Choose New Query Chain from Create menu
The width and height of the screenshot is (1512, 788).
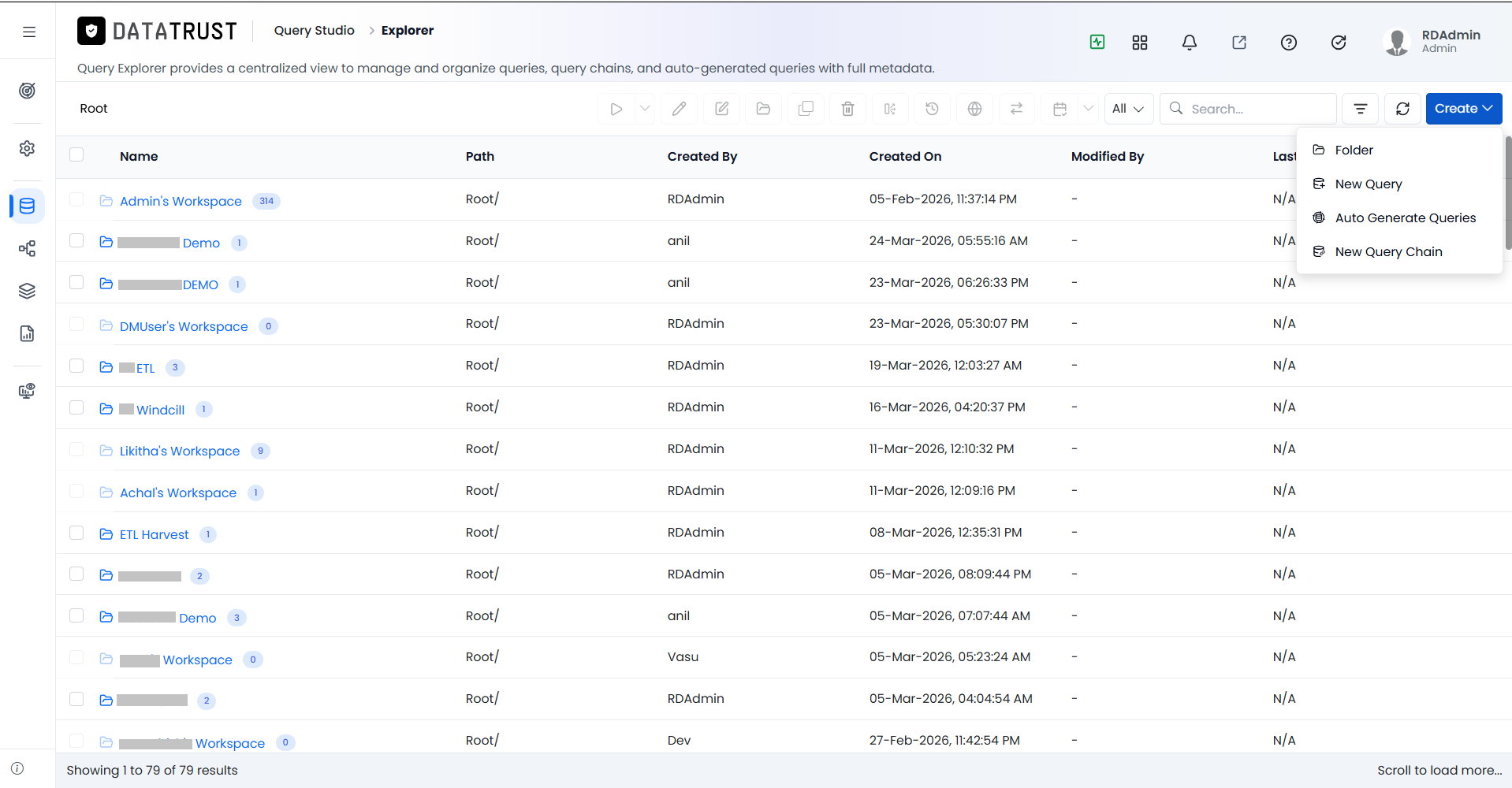coord(1399,251)
